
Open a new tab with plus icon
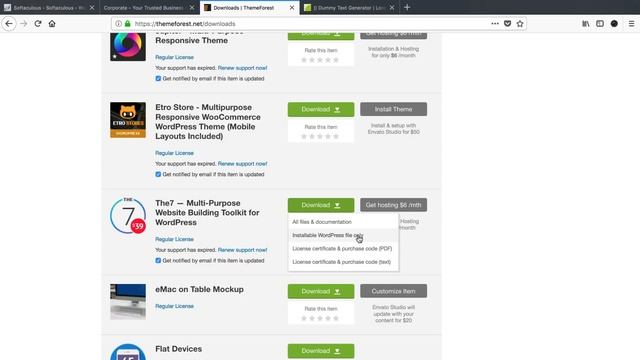pyautogui.click(x=407, y=7)
